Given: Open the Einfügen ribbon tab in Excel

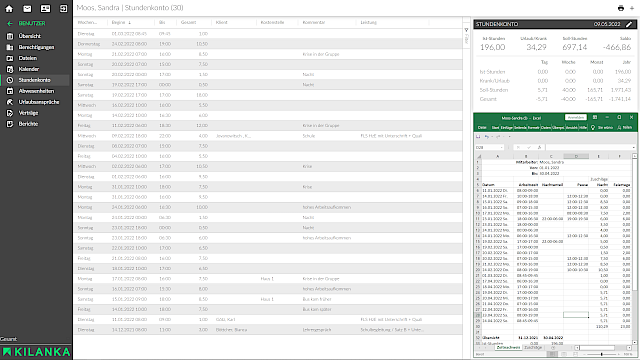Looking at the screenshot, I should pos(507,128).
